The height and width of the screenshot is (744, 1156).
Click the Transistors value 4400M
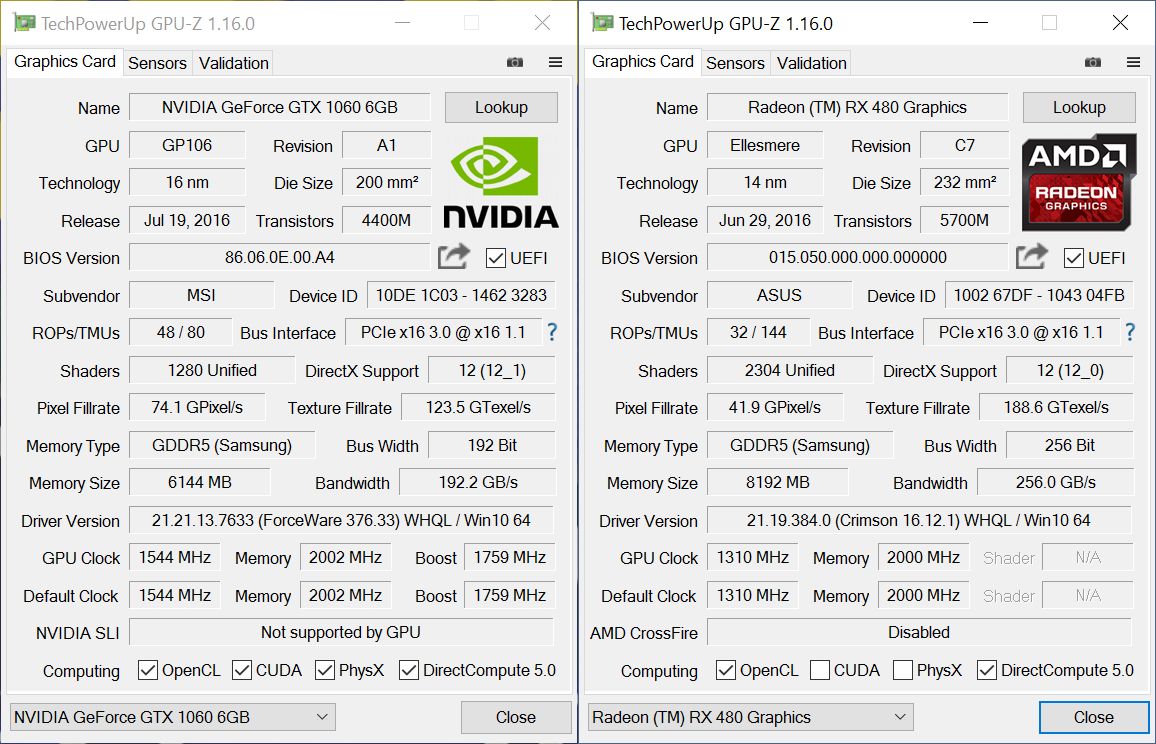click(386, 220)
